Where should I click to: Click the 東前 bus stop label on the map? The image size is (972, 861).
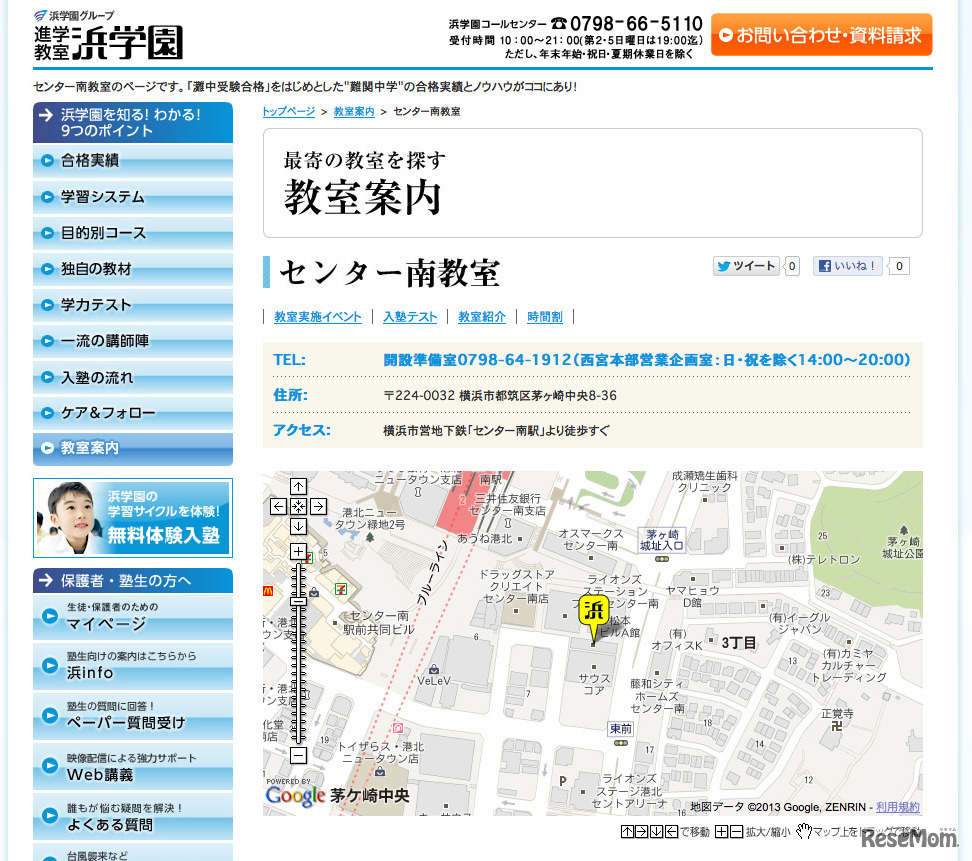tap(621, 729)
